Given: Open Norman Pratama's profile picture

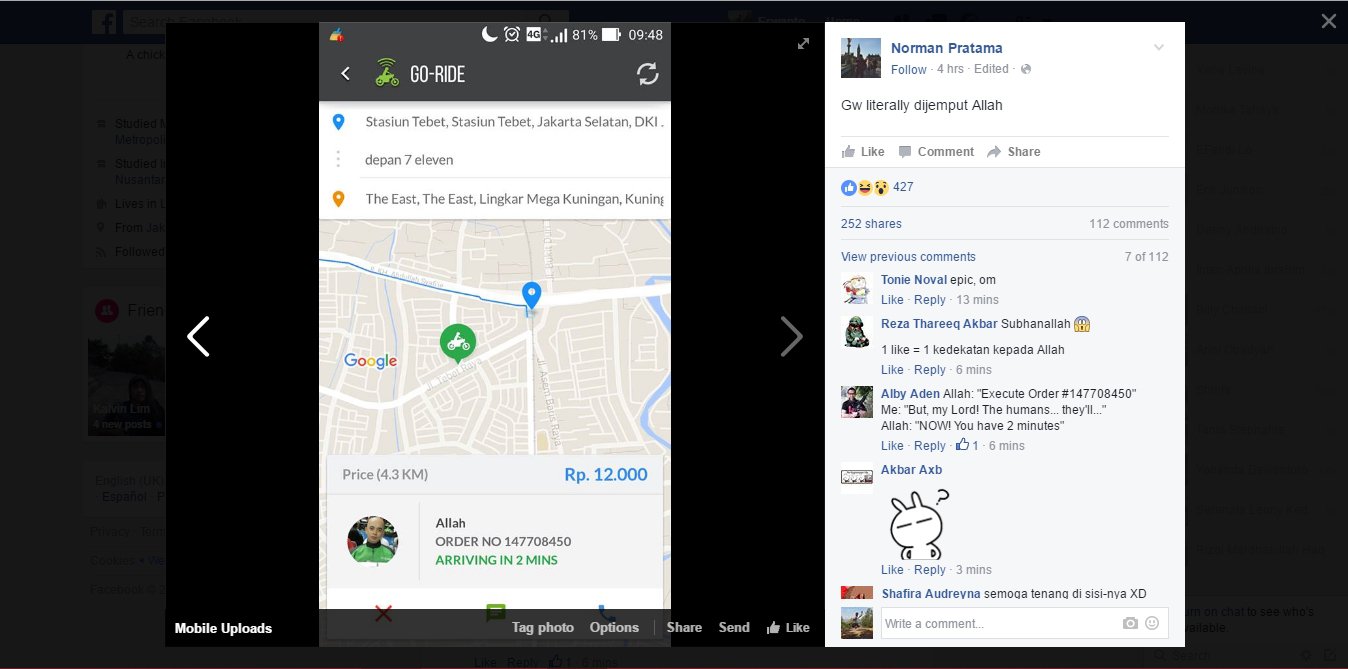Looking at the screenshot, I should [x=861, y=58].
